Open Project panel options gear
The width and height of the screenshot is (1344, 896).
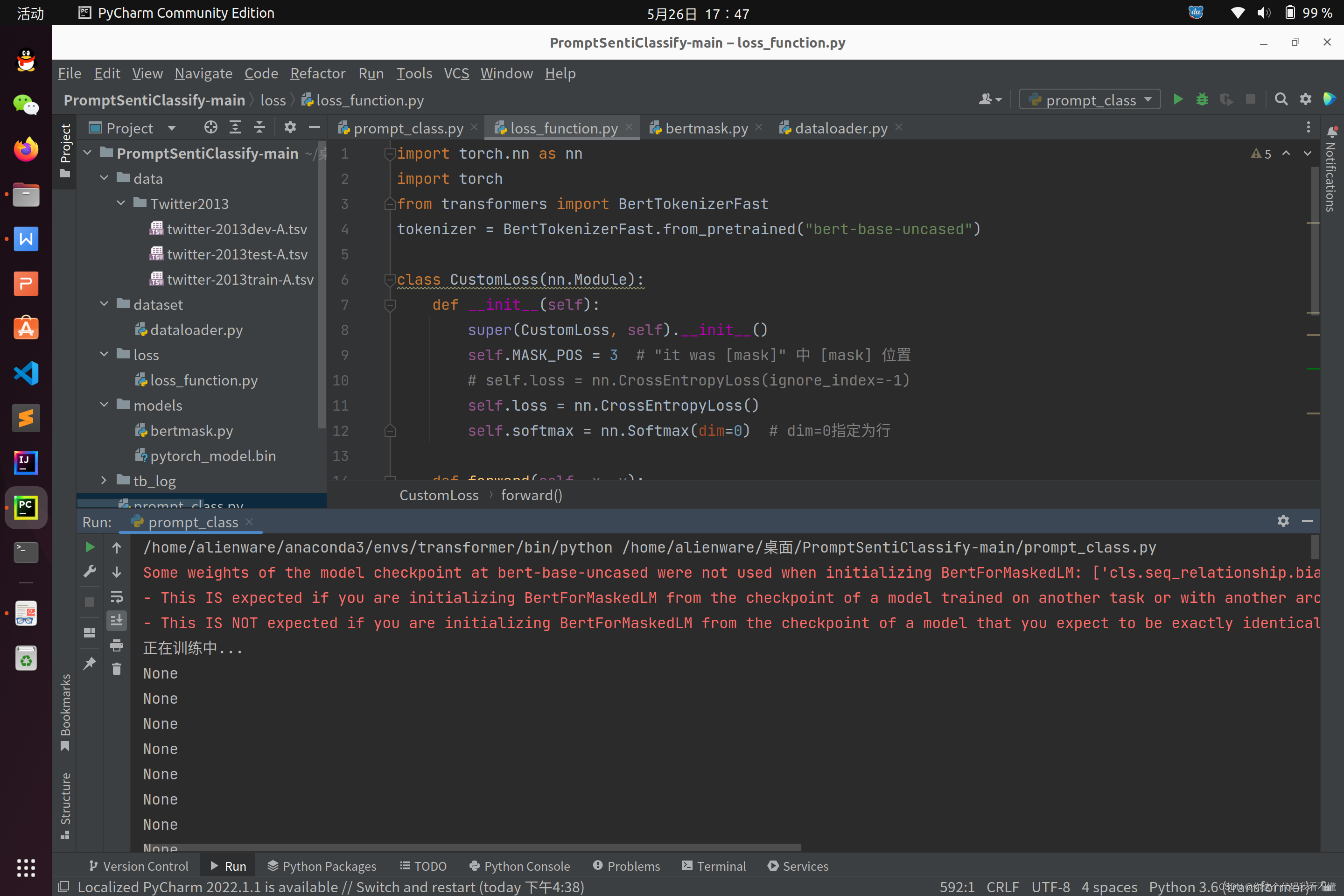point(290,127)
